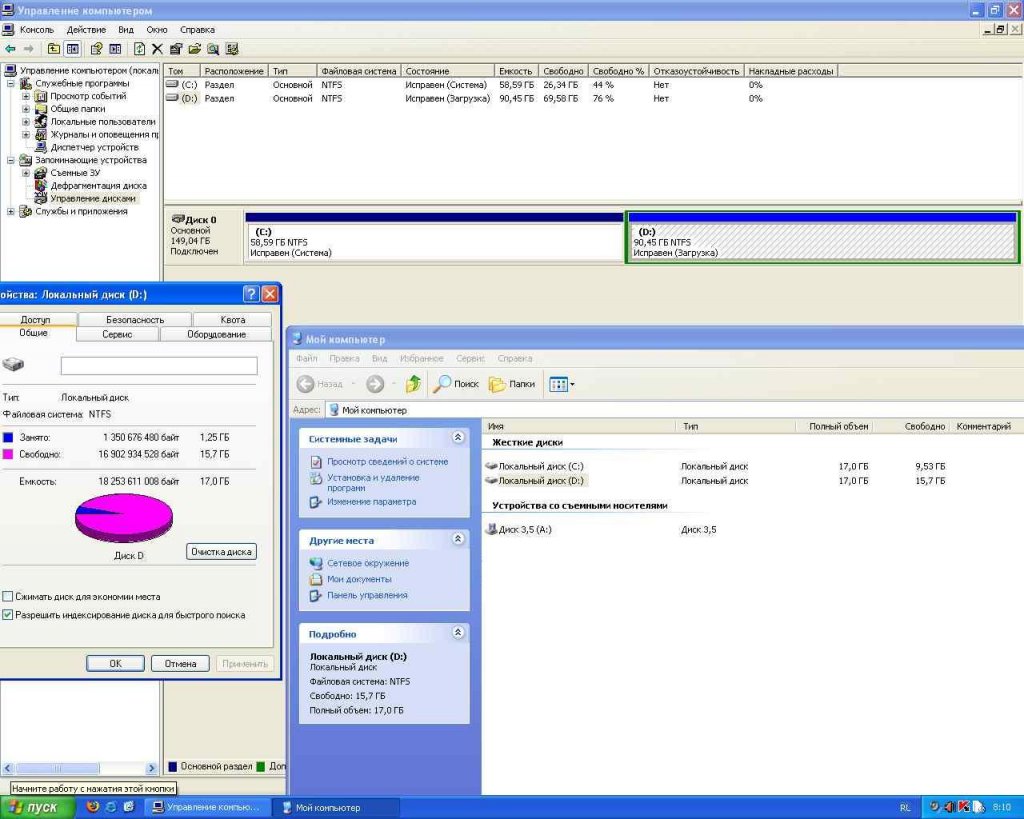Open Установка и удаление программ link

tap(373, 483)
